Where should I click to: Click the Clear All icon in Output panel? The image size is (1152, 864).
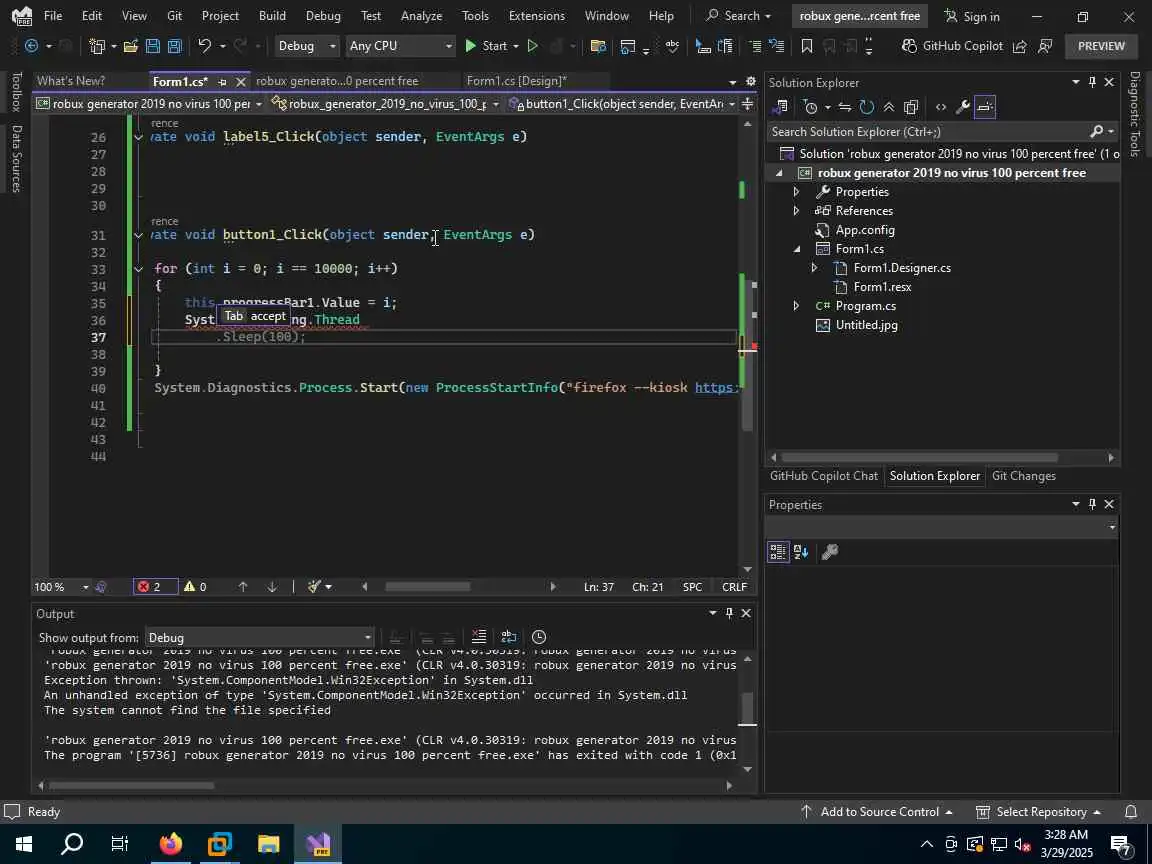(x=479, y=637)
